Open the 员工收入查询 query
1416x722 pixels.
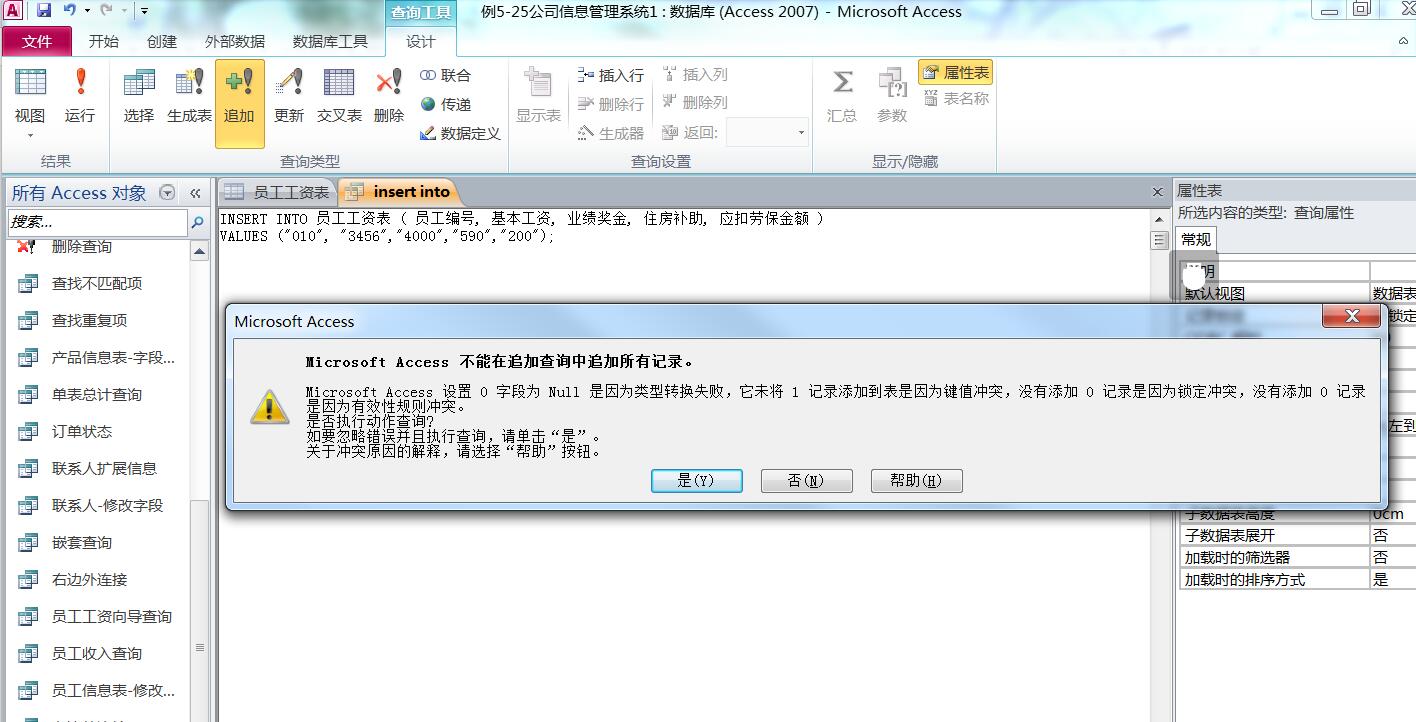(96, 654)
